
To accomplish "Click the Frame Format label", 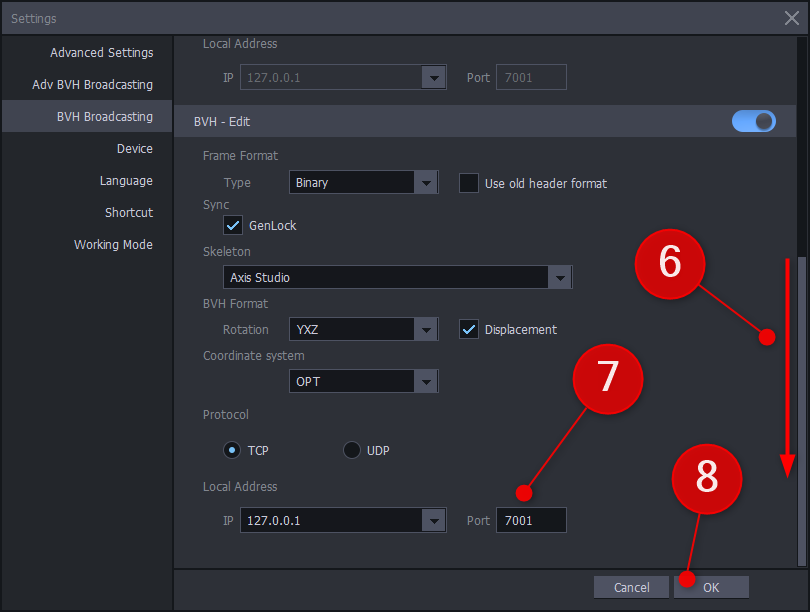I will pyautogui.click(x=240, y=155).
